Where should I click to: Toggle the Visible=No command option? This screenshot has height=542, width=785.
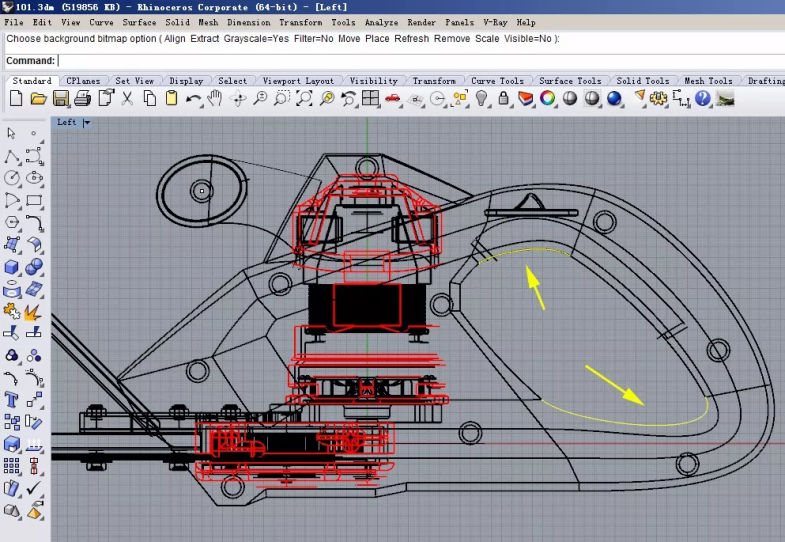526,39
